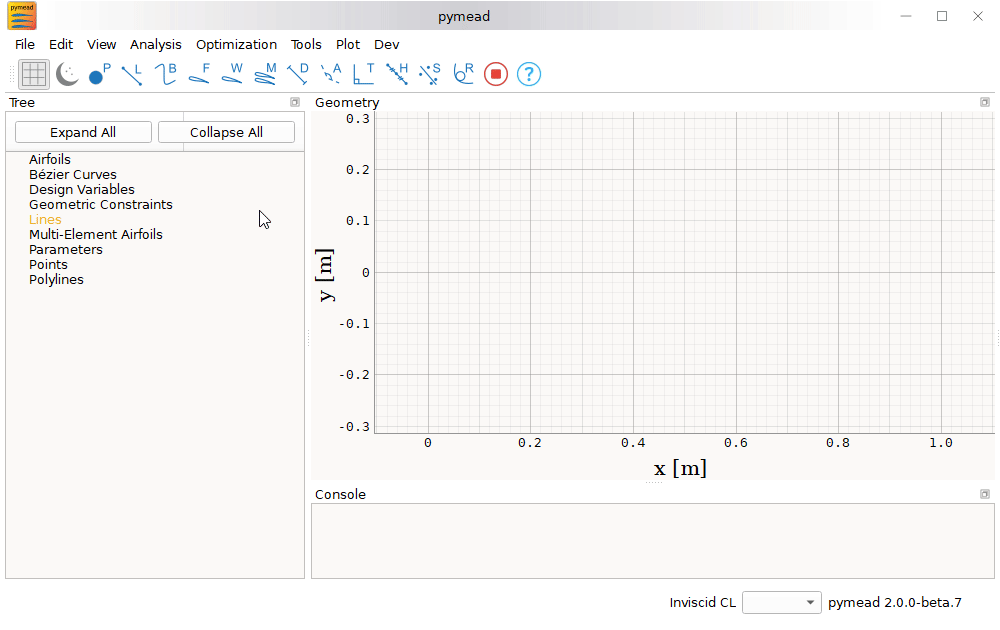
Task: Open the Optimization menu
Action: click(236, 44)
